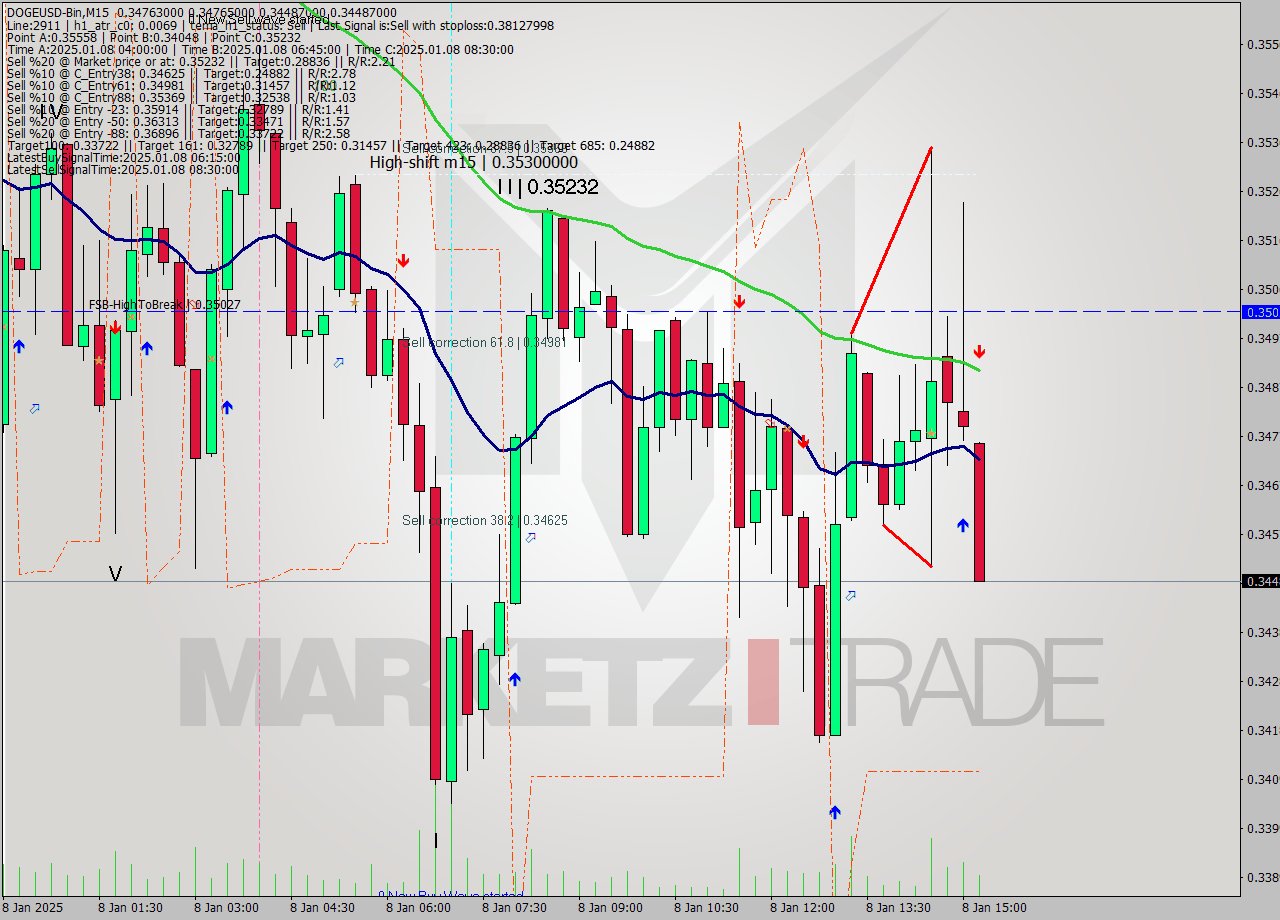Select the 'V' wave label
1280x920 pixels.
(116, 574)
